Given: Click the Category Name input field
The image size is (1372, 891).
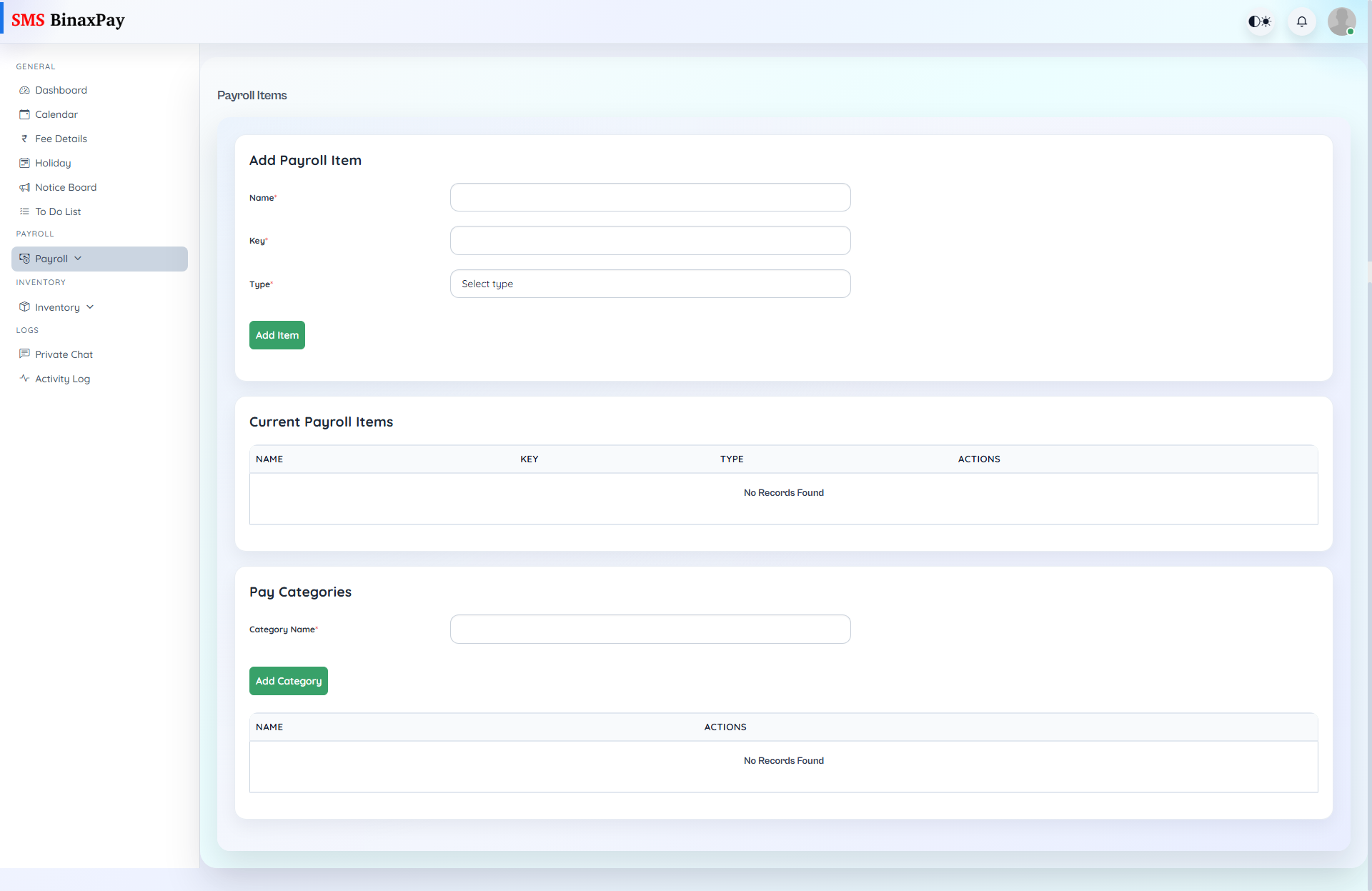Looking at the screenshot, I should pyautogui.click(x=650, y=629).
